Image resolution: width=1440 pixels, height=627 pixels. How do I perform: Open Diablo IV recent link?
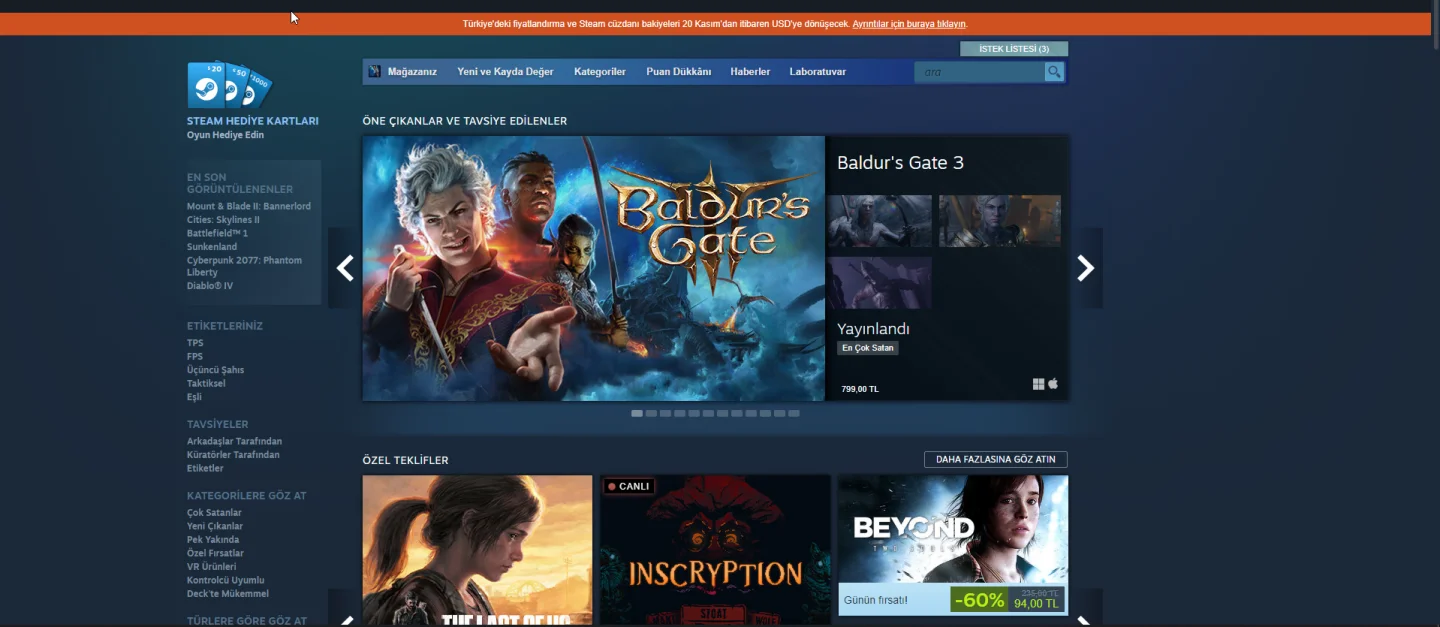tap(210, 286)
